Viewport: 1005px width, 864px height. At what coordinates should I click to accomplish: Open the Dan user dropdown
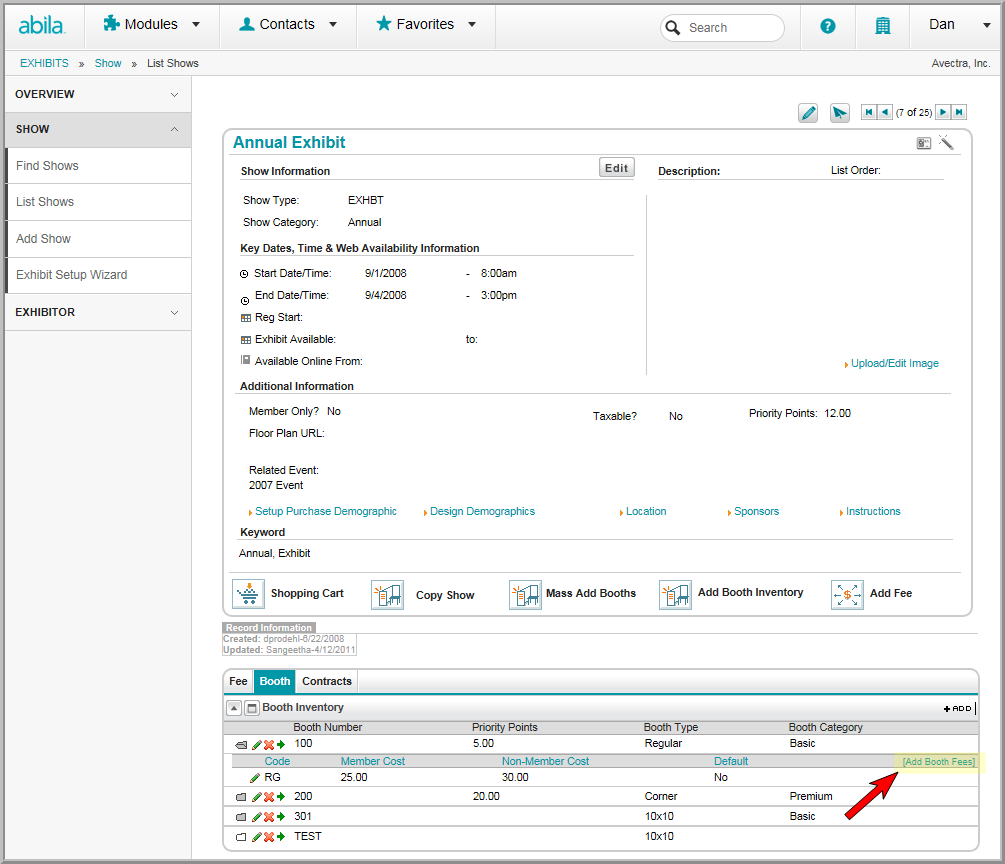tap(959, 24)
